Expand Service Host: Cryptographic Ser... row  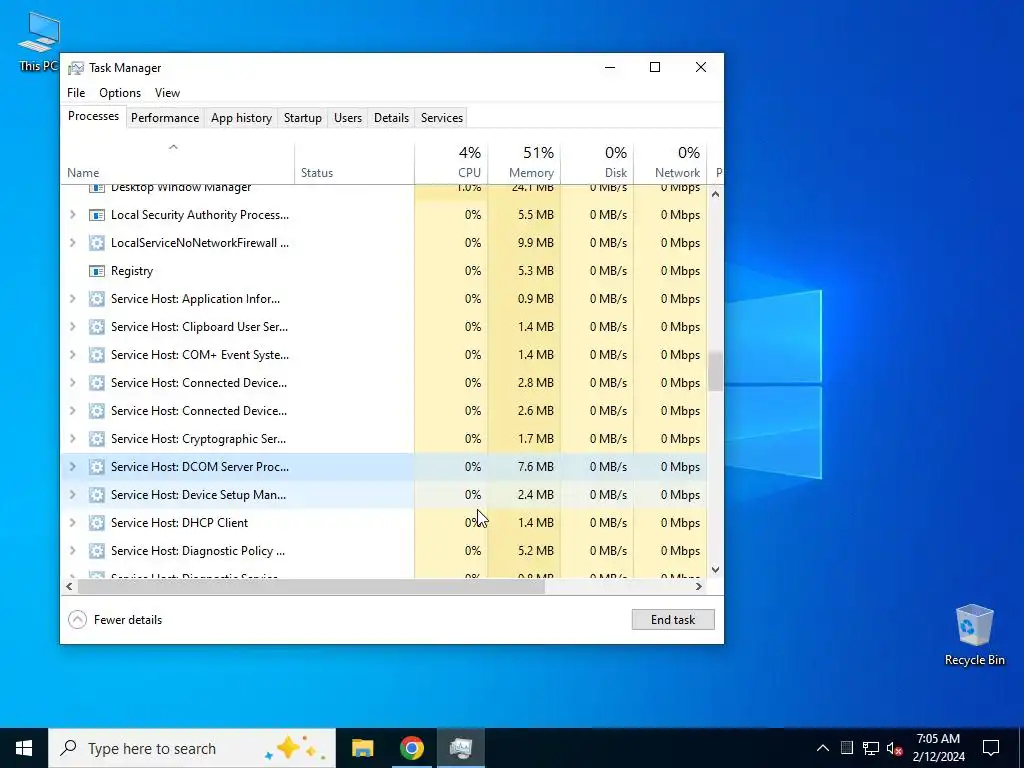72,439
